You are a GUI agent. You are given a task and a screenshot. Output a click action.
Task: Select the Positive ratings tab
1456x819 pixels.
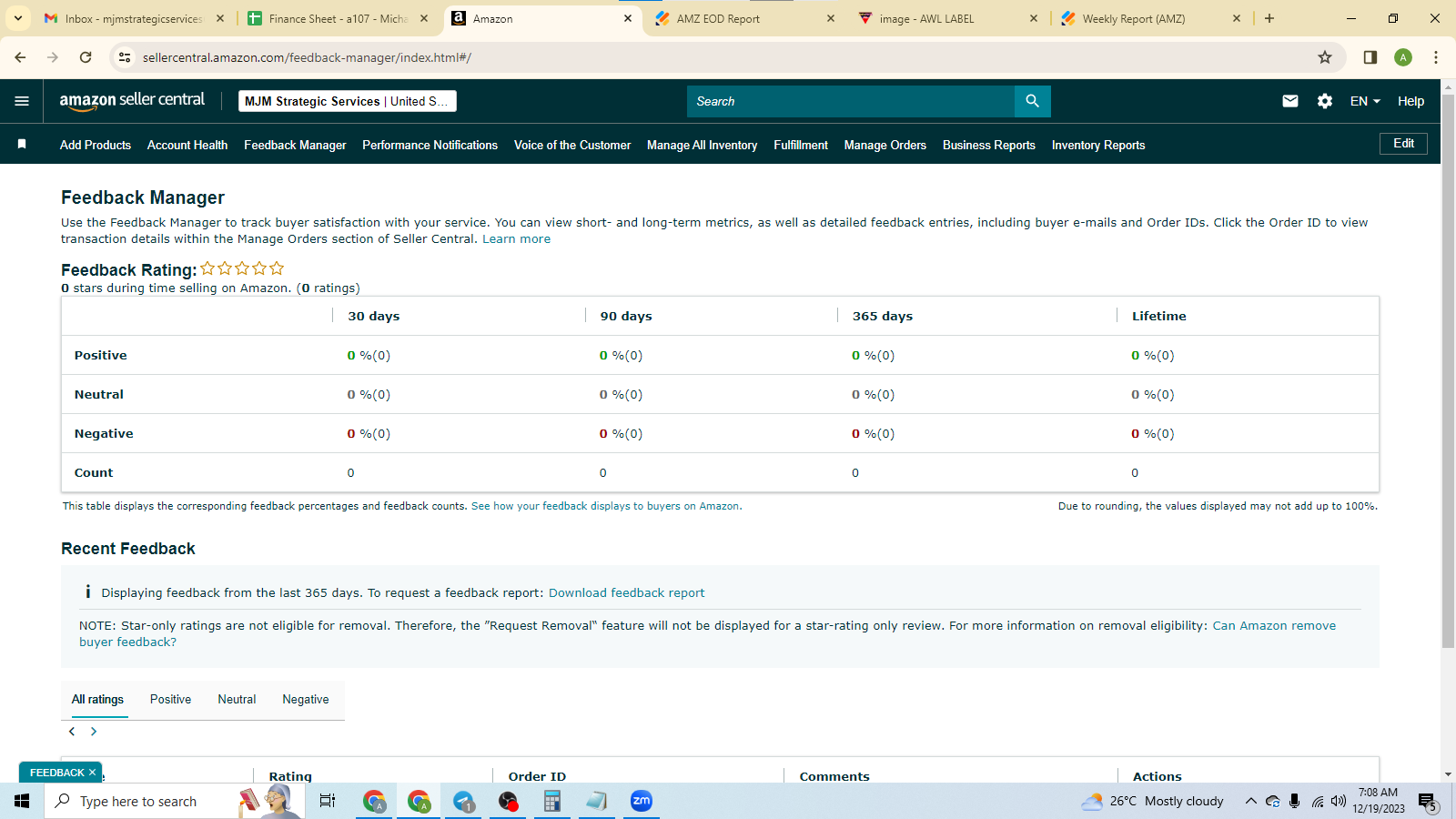171,699
